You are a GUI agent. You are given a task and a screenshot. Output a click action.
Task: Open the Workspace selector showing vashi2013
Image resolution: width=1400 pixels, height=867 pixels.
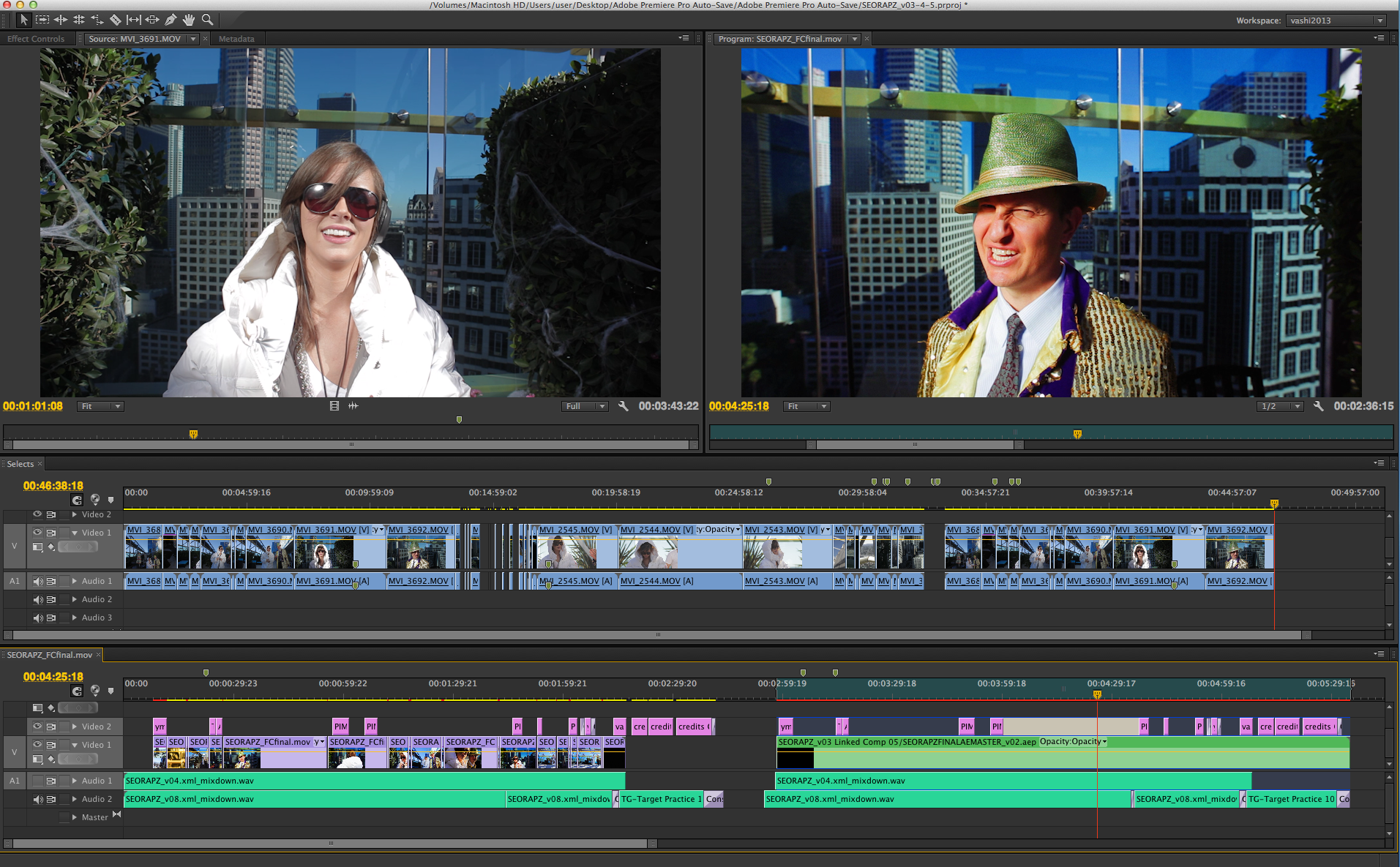tap(1336, 20)
